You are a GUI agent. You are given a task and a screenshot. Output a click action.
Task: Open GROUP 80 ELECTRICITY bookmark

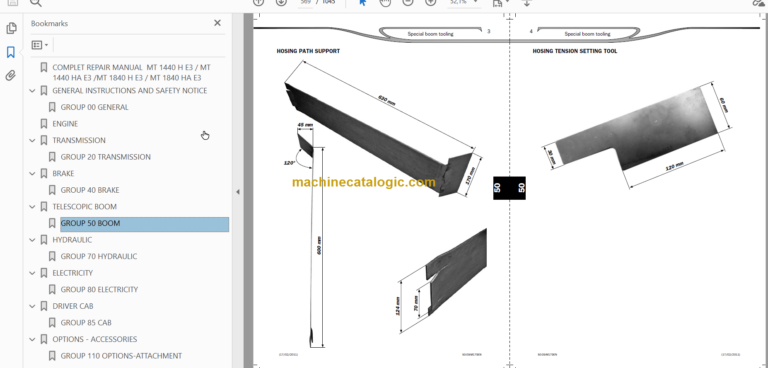pos(99,290)
